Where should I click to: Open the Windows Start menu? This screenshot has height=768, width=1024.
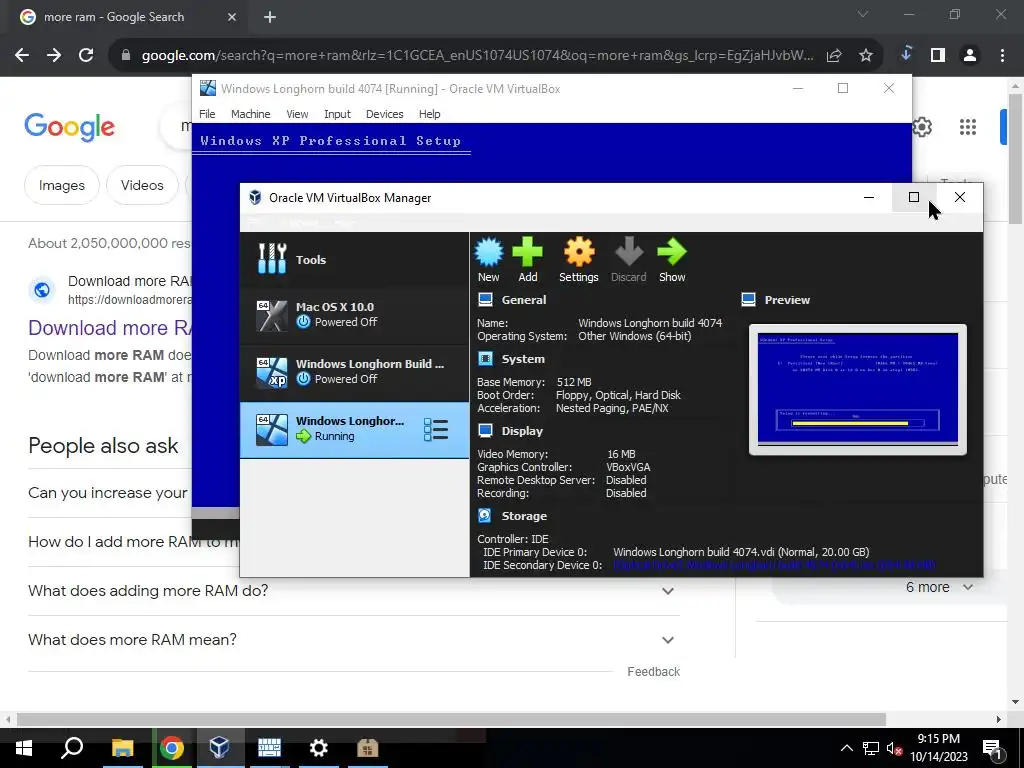(x=24, y=748)
